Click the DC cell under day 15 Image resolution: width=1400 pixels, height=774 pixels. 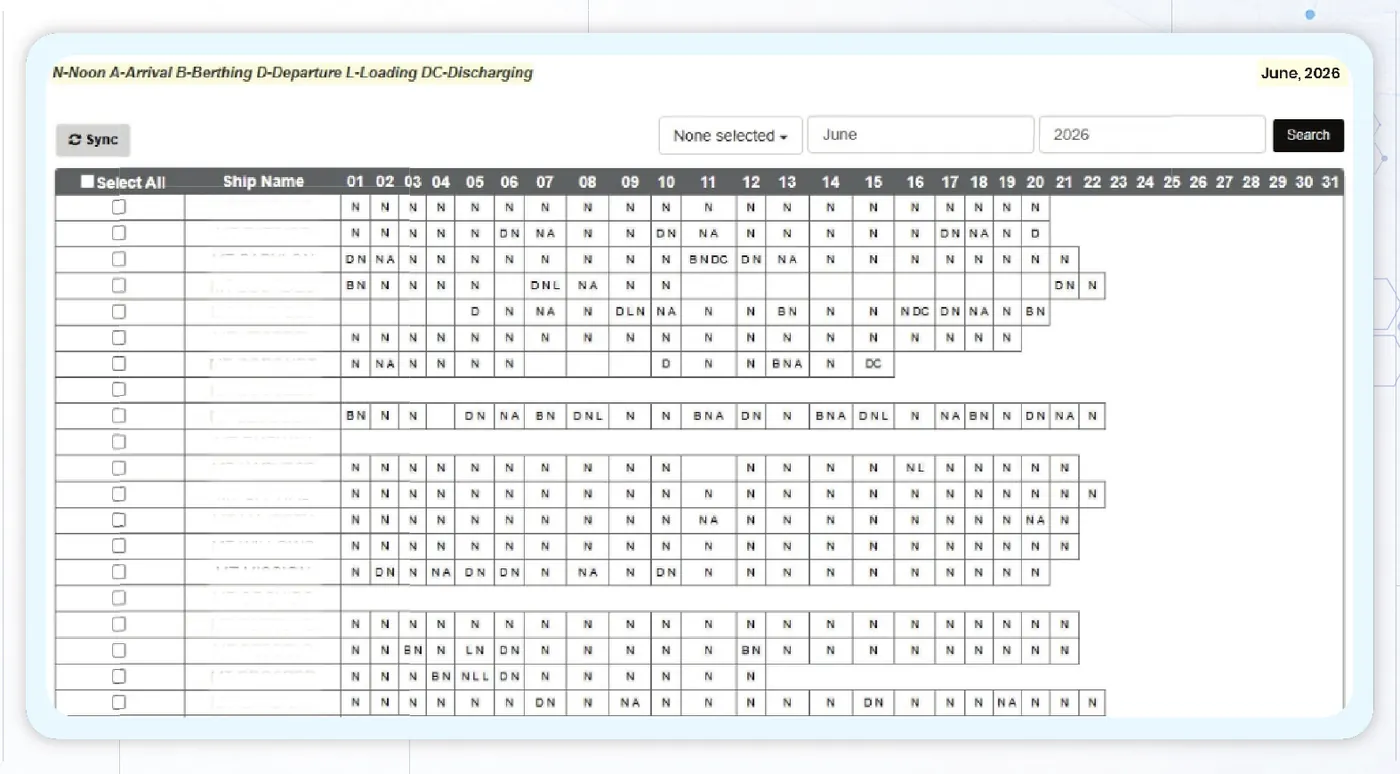873,364
